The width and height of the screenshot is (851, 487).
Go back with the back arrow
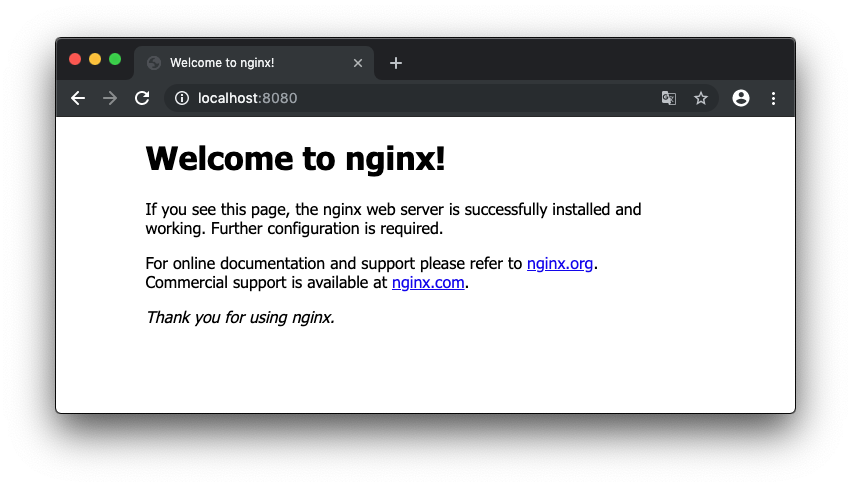point(78,98)
